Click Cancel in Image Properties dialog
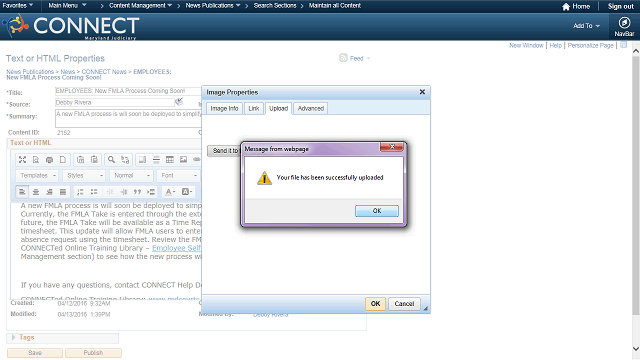640x360 pixels. tap(404, 304)
